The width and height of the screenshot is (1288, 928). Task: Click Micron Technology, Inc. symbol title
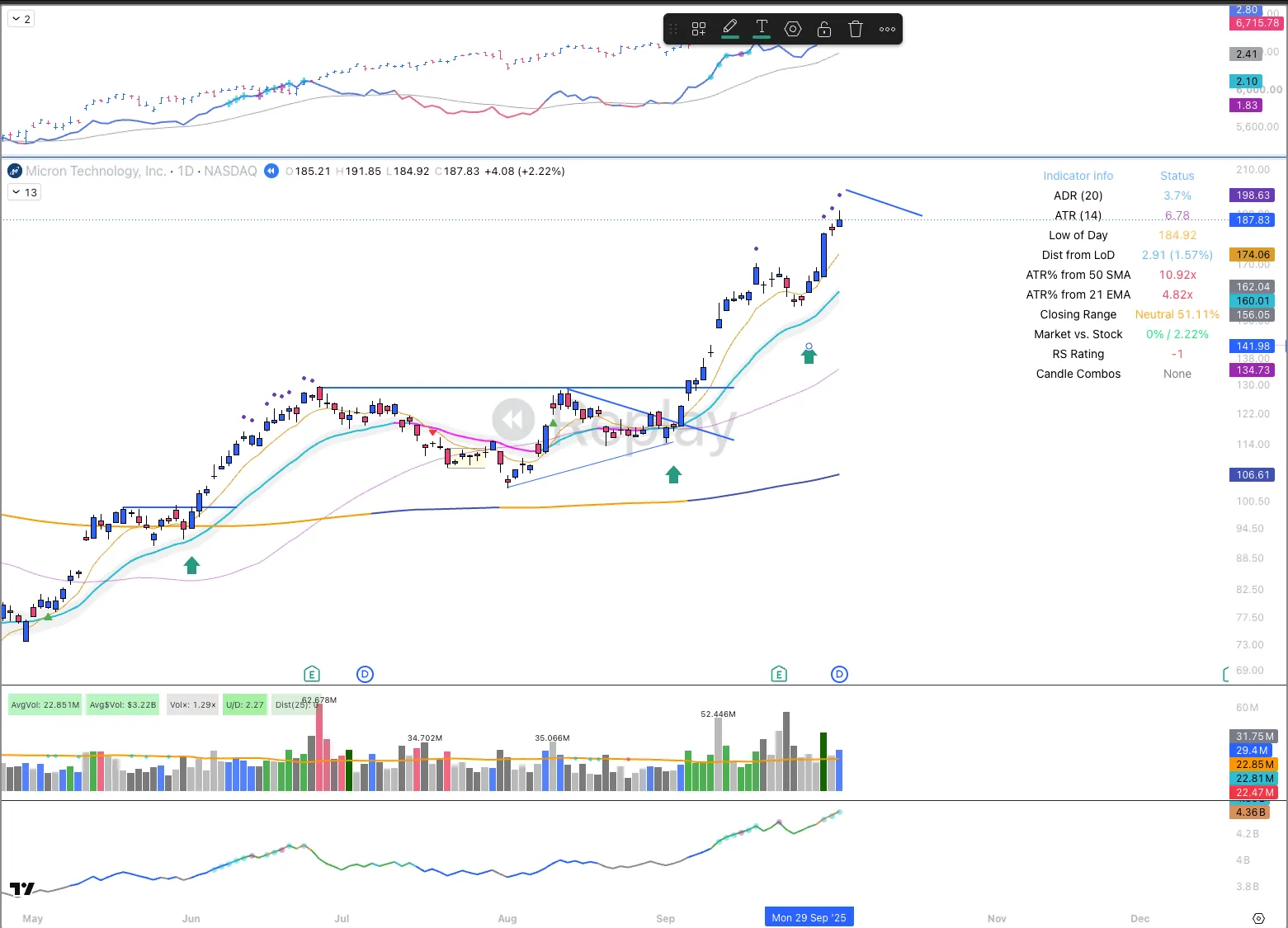click(x=96, y=171)
